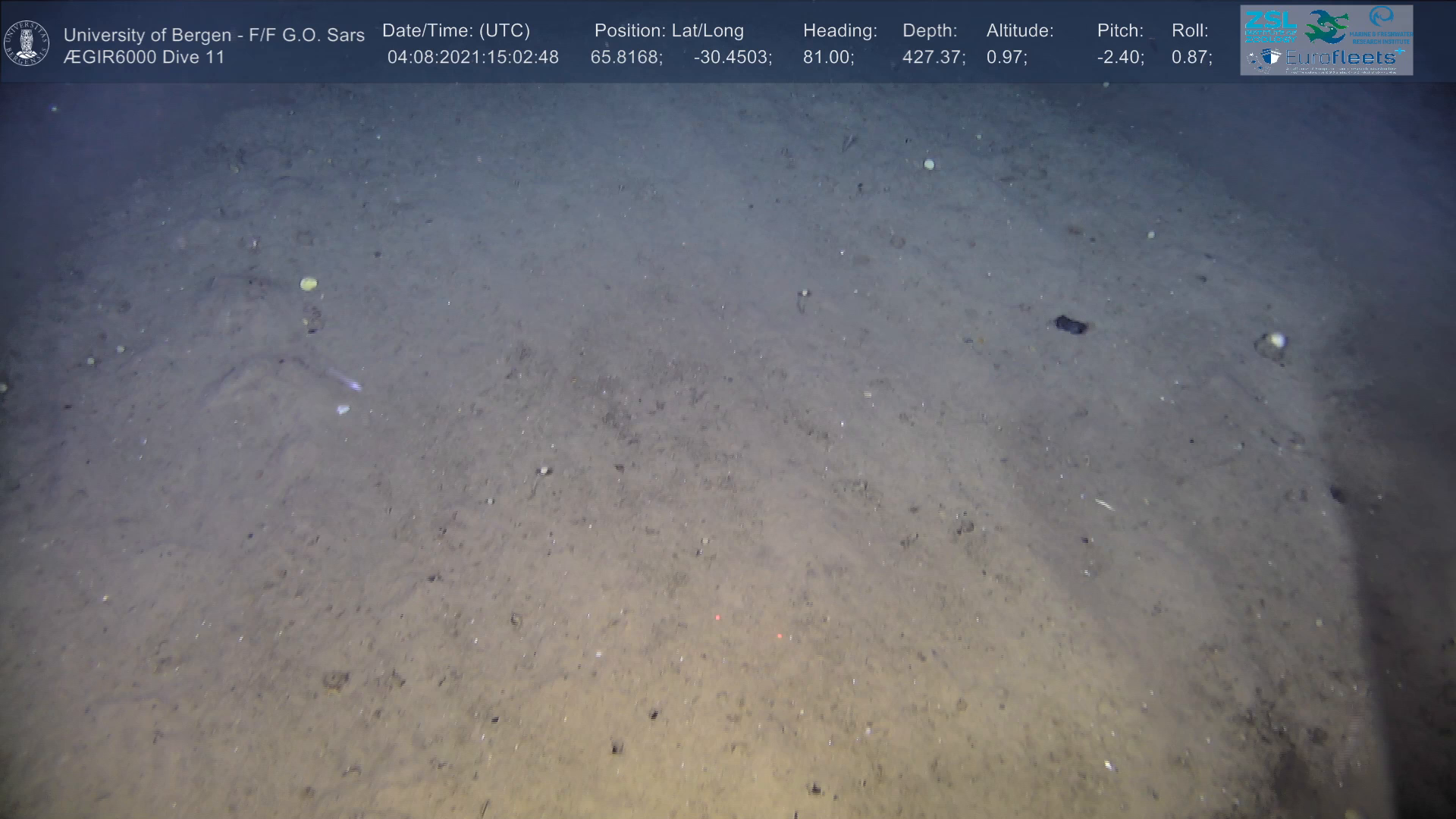This screenshot has height=819, width=1456.
Task: Click the ZSL Institute of Zoology logo
Action: point(1271,26)
